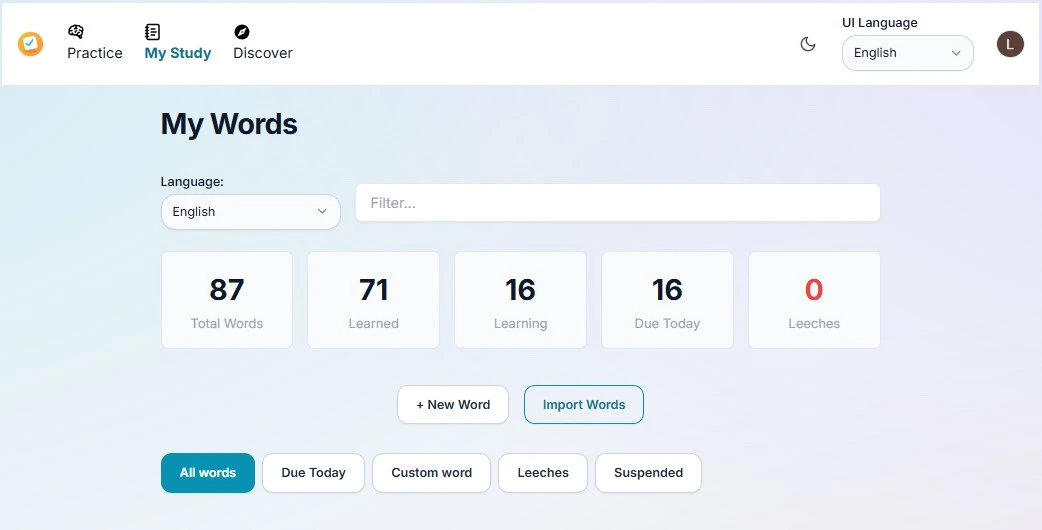The height and width of the screenshot is (530, 1042).
Task: Open the UI Language dropdown
Action: tap(907, 53)
